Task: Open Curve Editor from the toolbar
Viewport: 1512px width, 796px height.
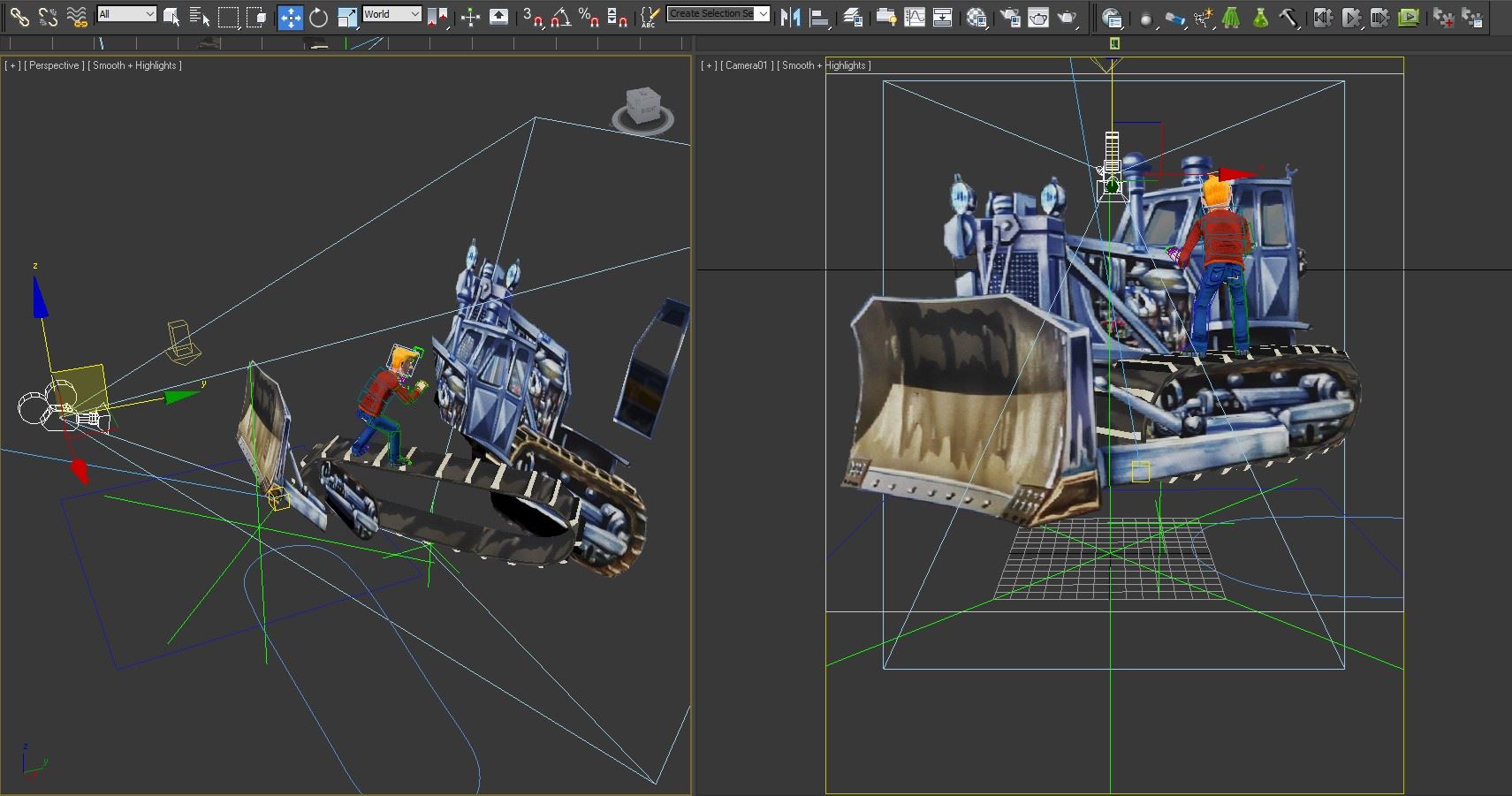Action: point(915,17)
